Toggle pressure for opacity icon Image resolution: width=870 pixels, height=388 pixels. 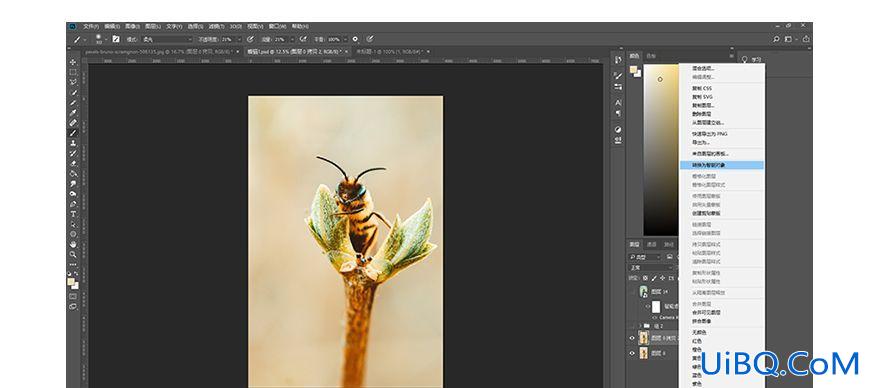click(250, 39)
